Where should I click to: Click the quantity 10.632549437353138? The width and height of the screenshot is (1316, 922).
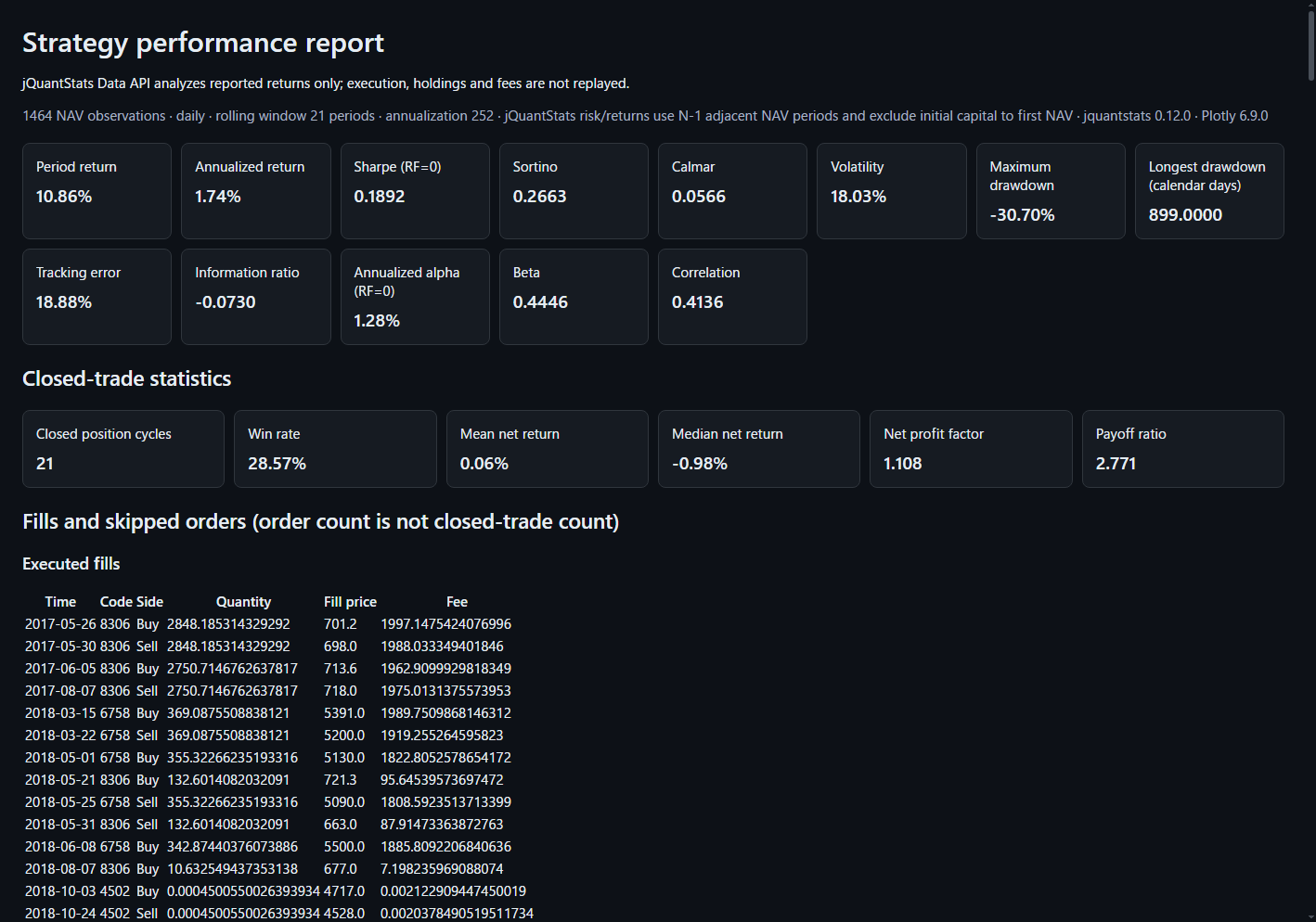pyautogui.click(x=232, y=869)
